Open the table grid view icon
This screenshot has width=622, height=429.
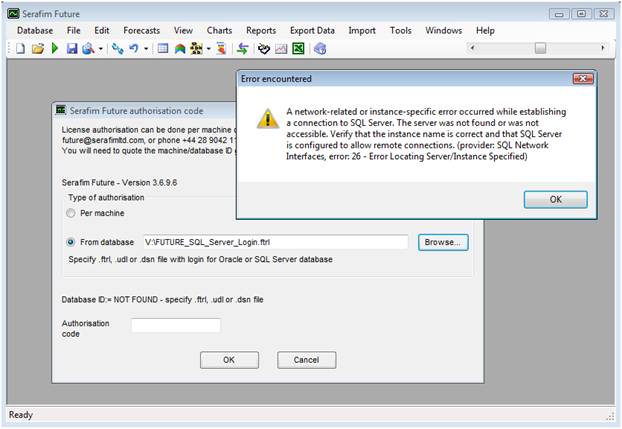[x=163, y=49]
